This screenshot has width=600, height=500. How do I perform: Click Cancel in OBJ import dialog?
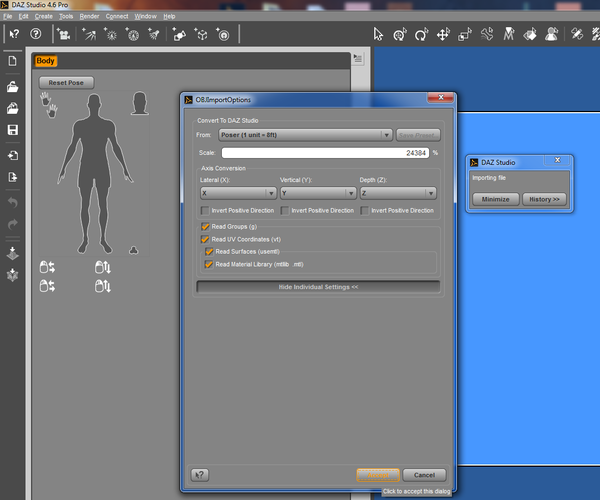coord(424,475)
